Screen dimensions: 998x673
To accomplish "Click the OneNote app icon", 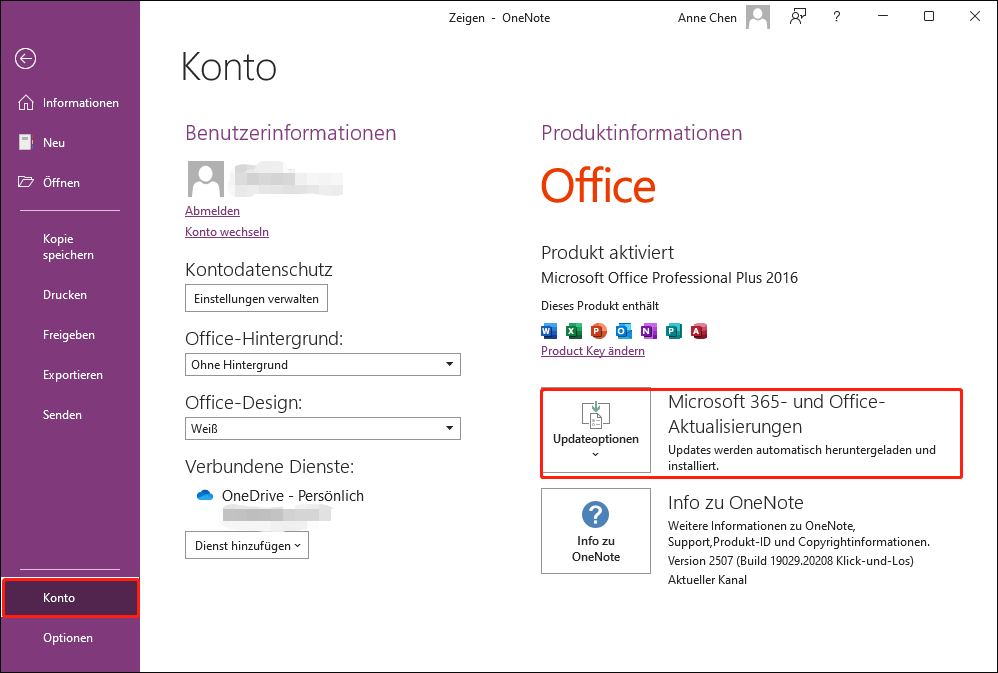I will (x=649, y=331).
